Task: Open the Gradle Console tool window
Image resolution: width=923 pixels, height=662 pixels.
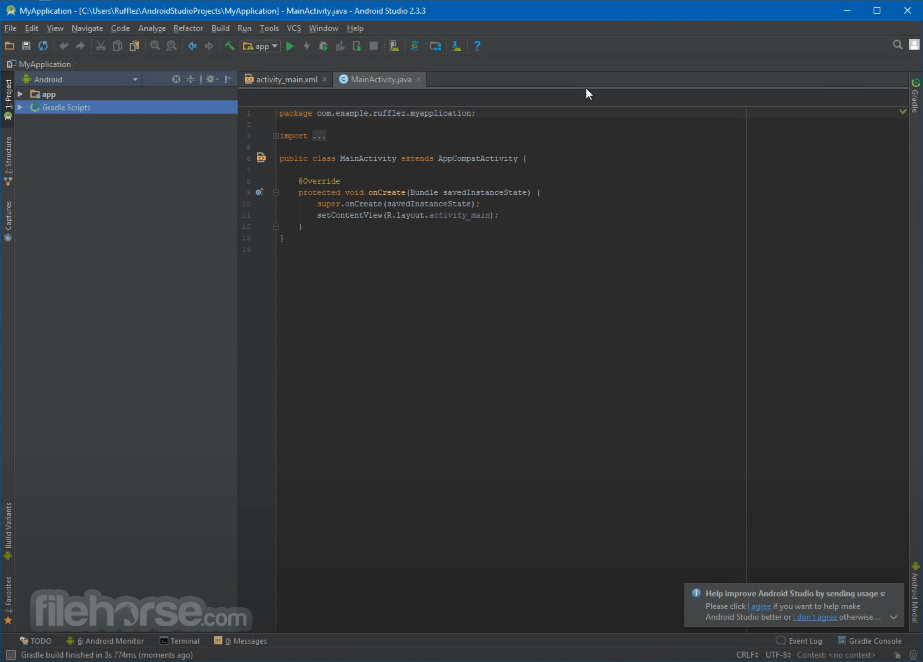Action: click(x=869, y=641)
